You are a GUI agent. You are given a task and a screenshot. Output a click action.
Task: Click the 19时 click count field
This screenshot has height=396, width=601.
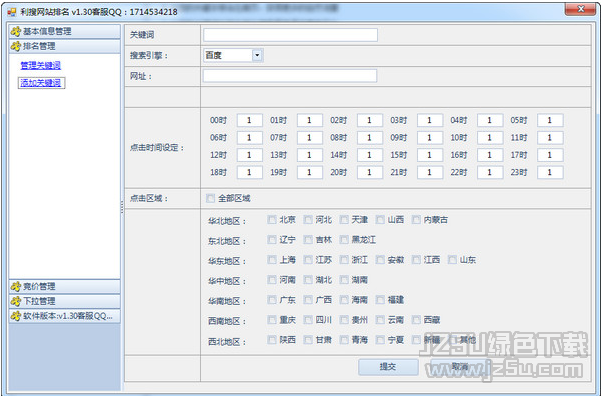click(x=310, y=173)
